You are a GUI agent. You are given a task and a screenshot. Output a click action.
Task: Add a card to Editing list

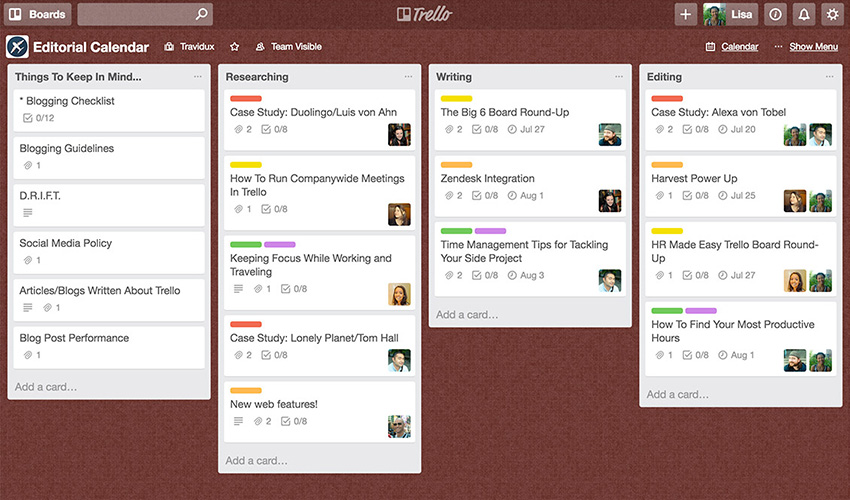pyautogui.click(x=678, y=394)
